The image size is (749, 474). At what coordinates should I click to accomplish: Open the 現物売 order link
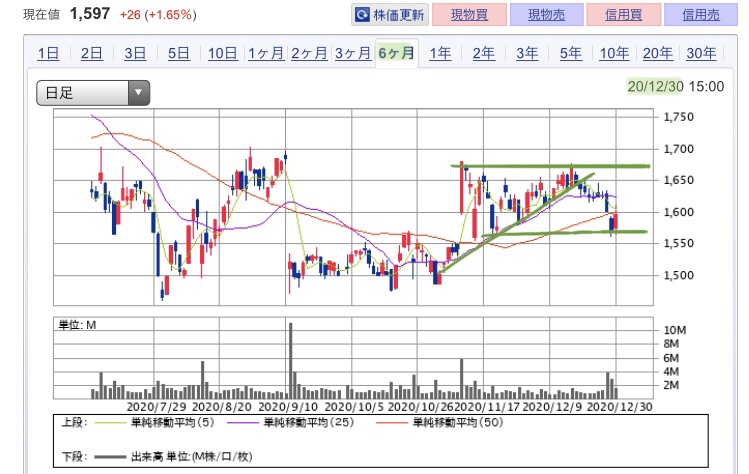pos(546,15)
